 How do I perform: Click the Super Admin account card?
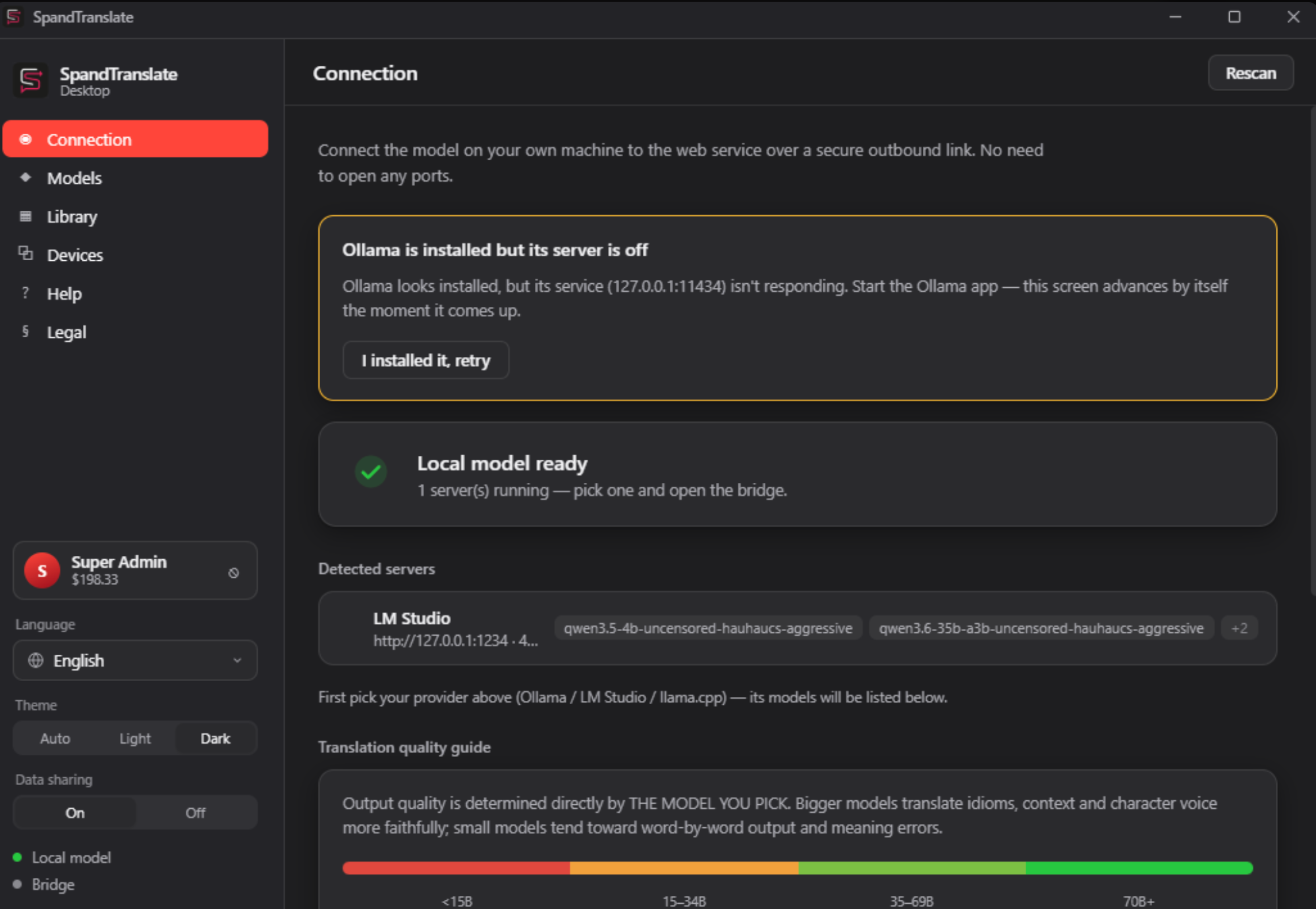tap(135, 570)
